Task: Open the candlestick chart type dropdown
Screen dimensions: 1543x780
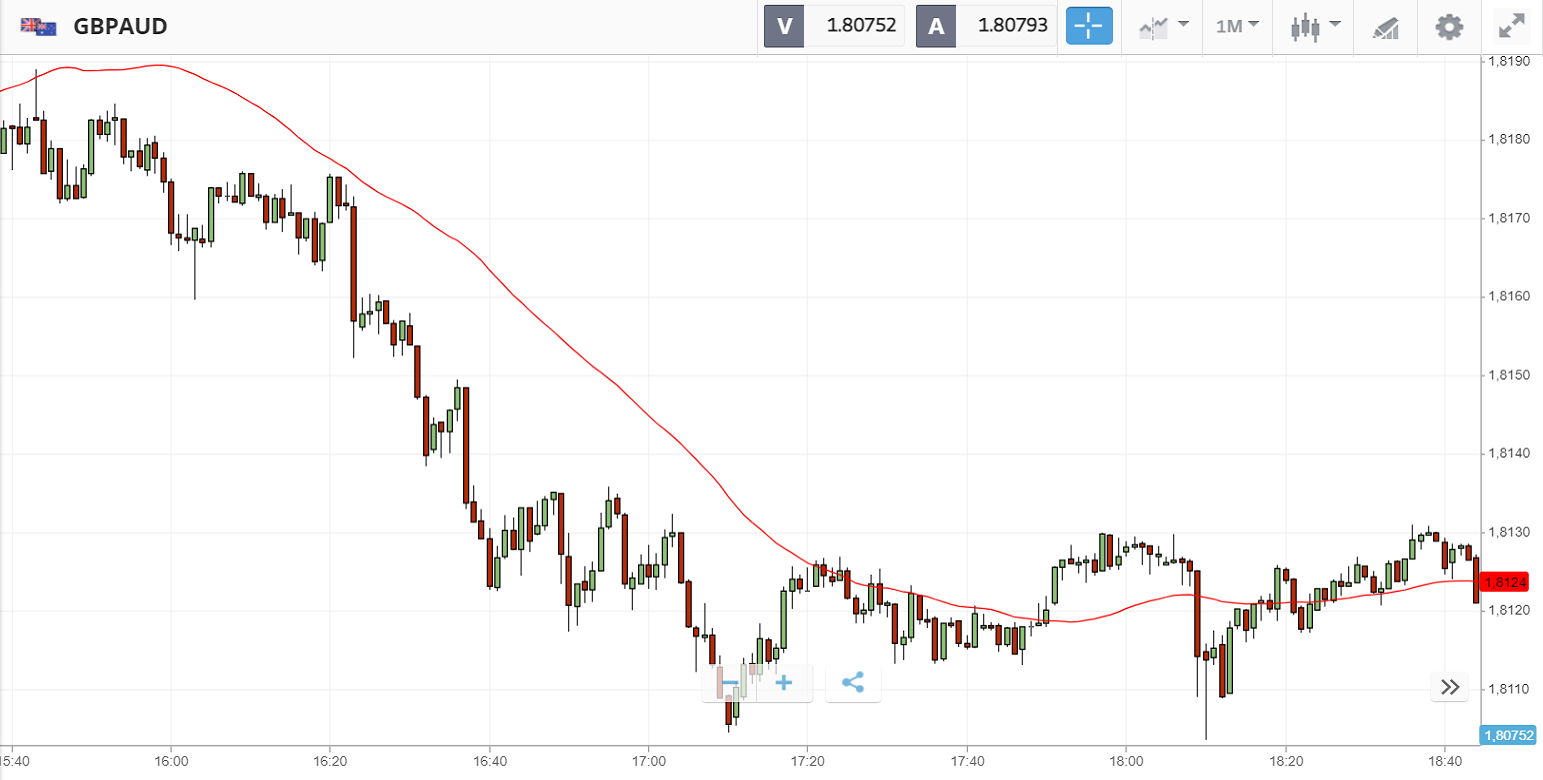Action: point(1314,26)
